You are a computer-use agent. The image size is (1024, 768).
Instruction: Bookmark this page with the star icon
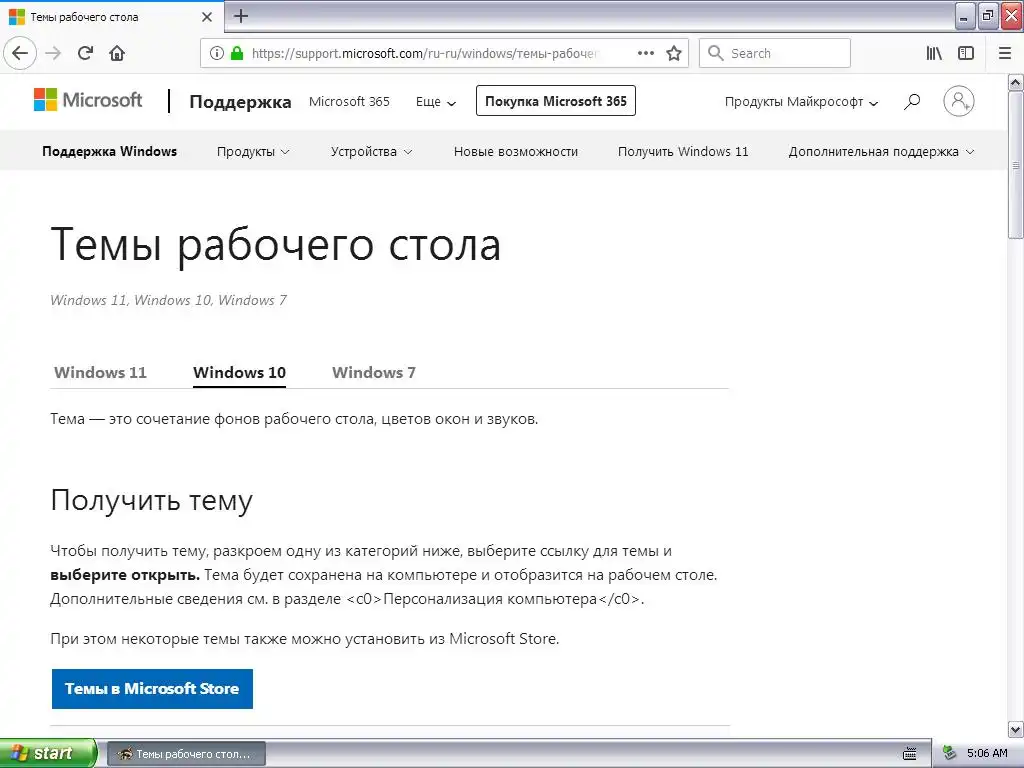(674, 53)
